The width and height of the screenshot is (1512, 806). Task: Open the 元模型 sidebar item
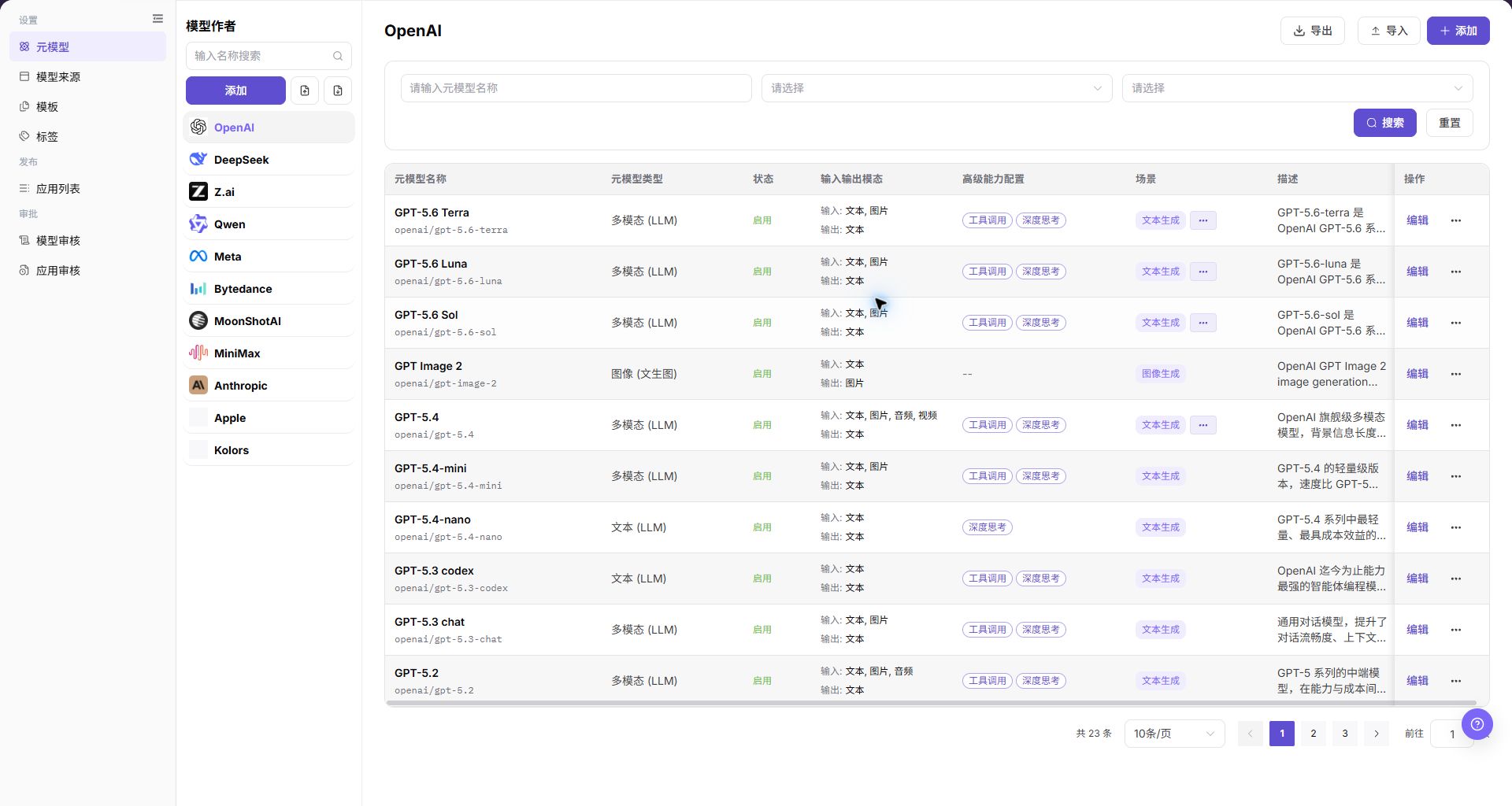(x=87, y=47)
